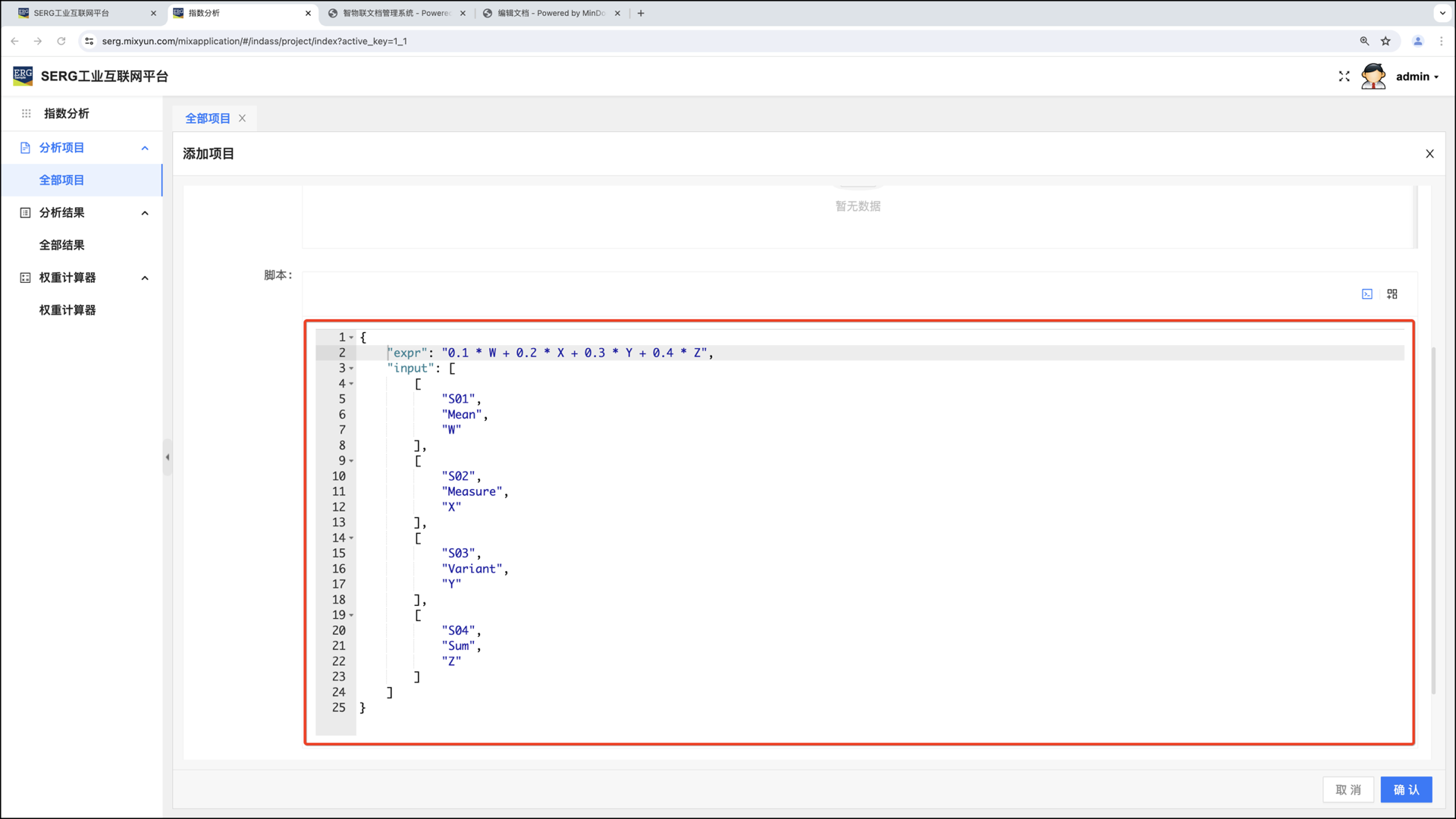1456x819 pixels.
Task: Fold input array at line 3
Action: pos(351,369)
